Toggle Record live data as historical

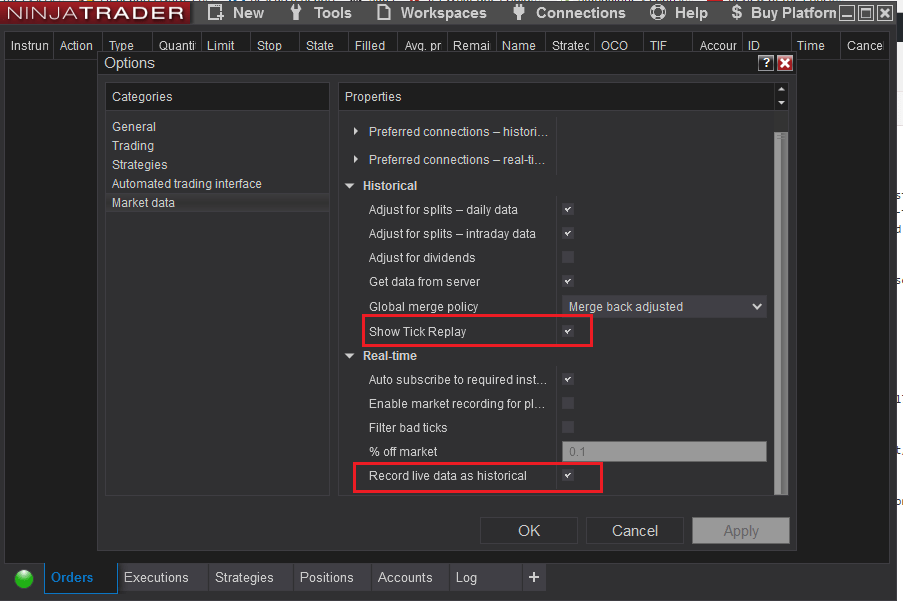568,476
